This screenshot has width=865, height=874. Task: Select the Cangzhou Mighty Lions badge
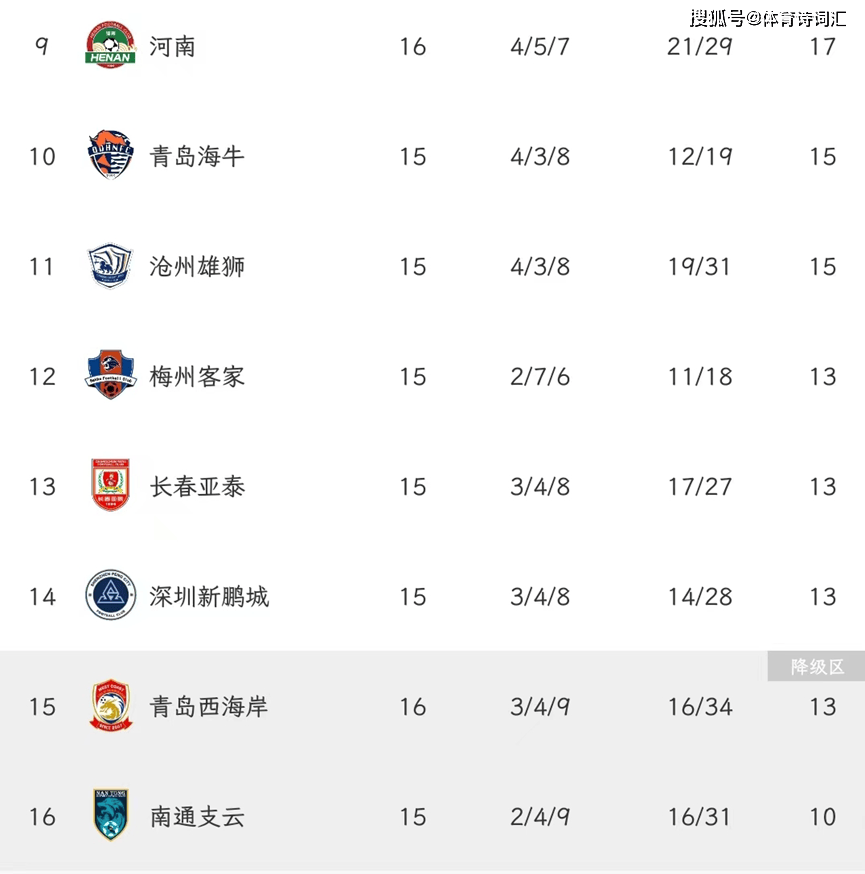pyautogui.click(x=110, y=265)
